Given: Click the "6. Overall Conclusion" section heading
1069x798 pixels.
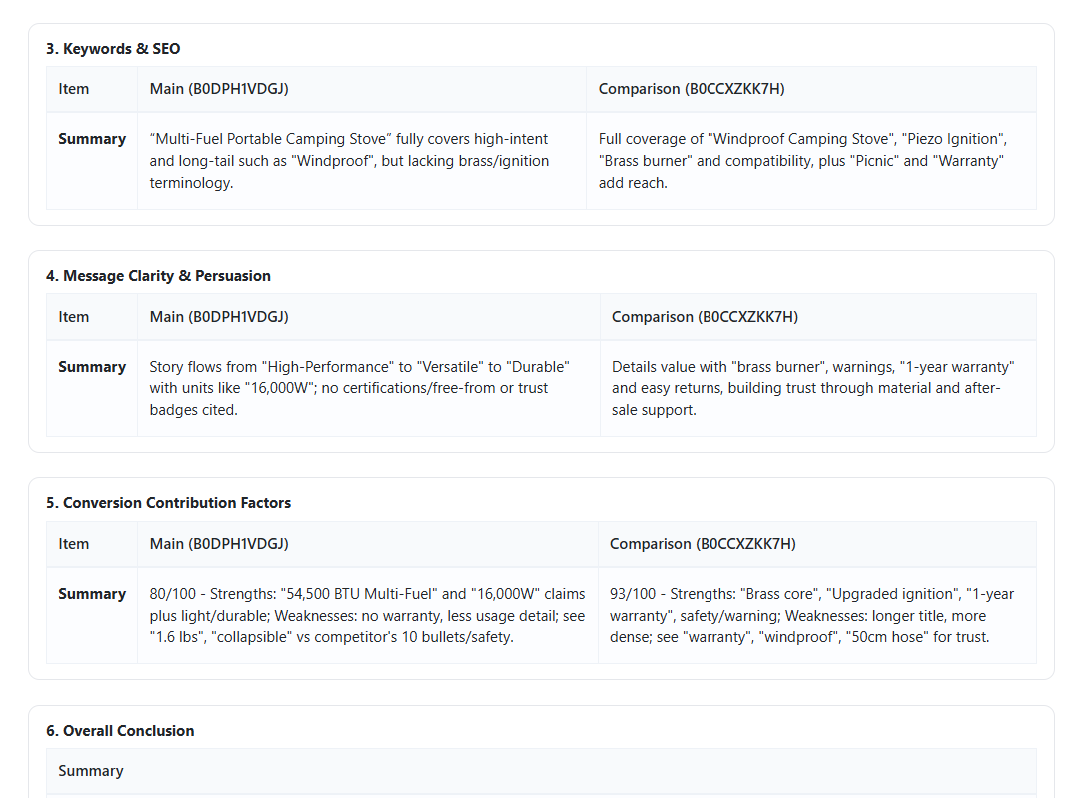Looking at the screenshot, I should [120, 730].
